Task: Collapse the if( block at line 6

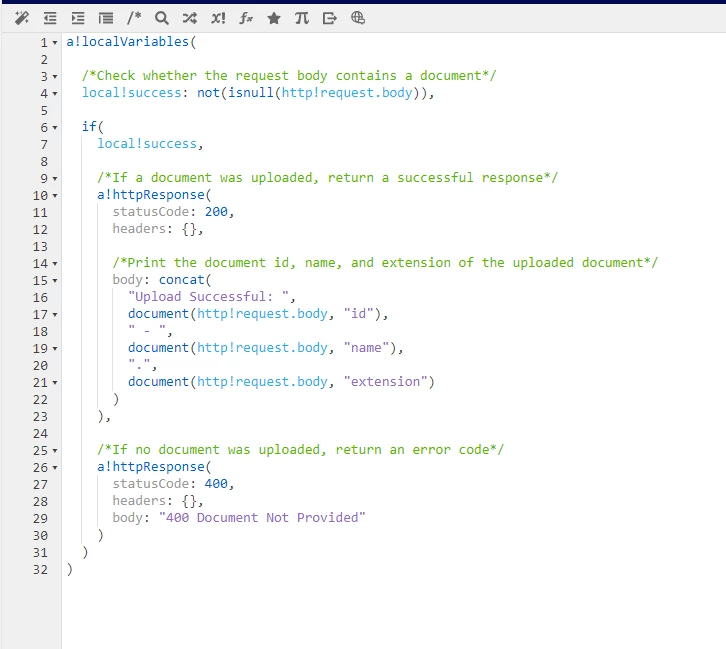Action: [x=55, y=127]
